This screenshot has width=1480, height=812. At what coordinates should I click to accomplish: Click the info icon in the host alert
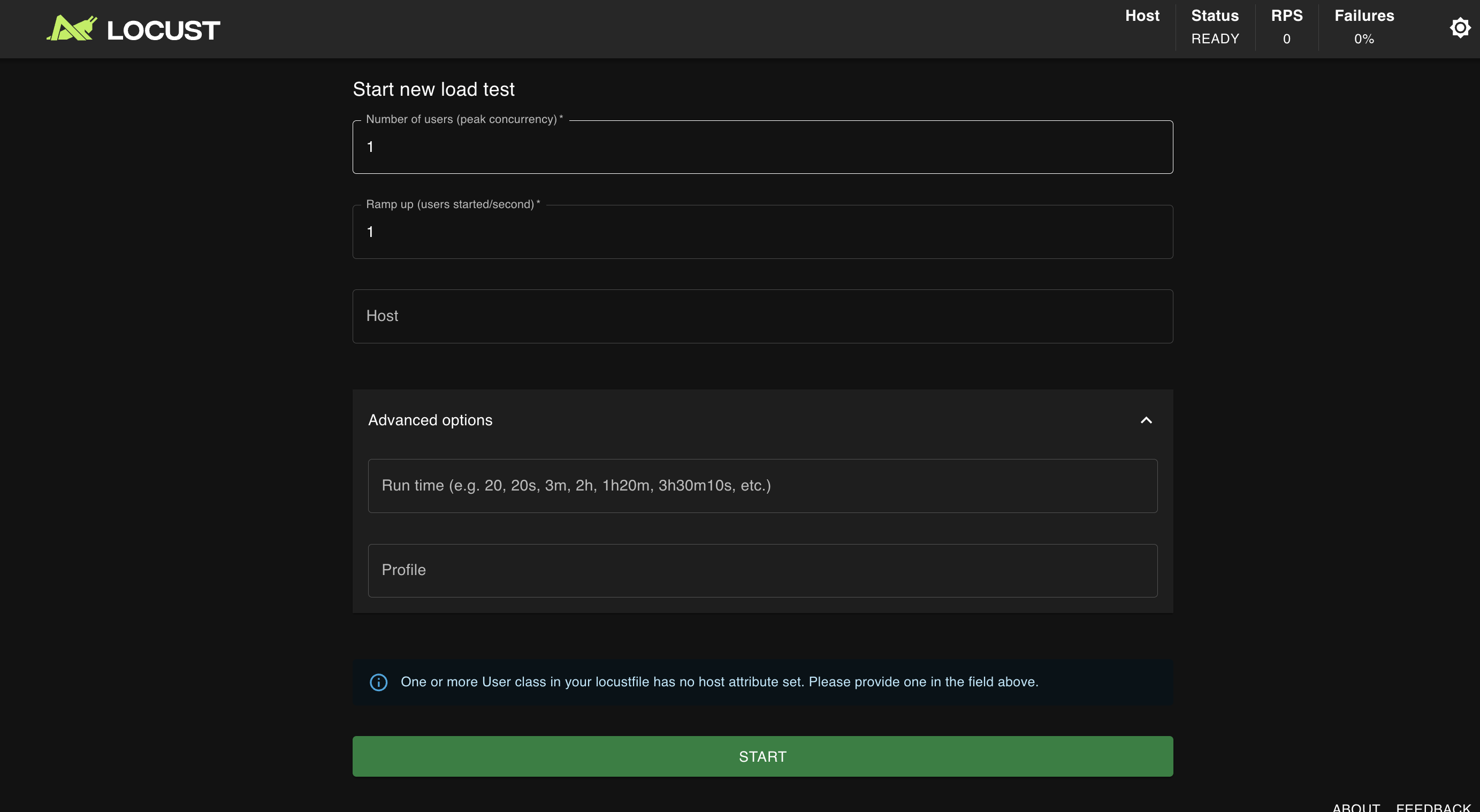click(378, 682)
